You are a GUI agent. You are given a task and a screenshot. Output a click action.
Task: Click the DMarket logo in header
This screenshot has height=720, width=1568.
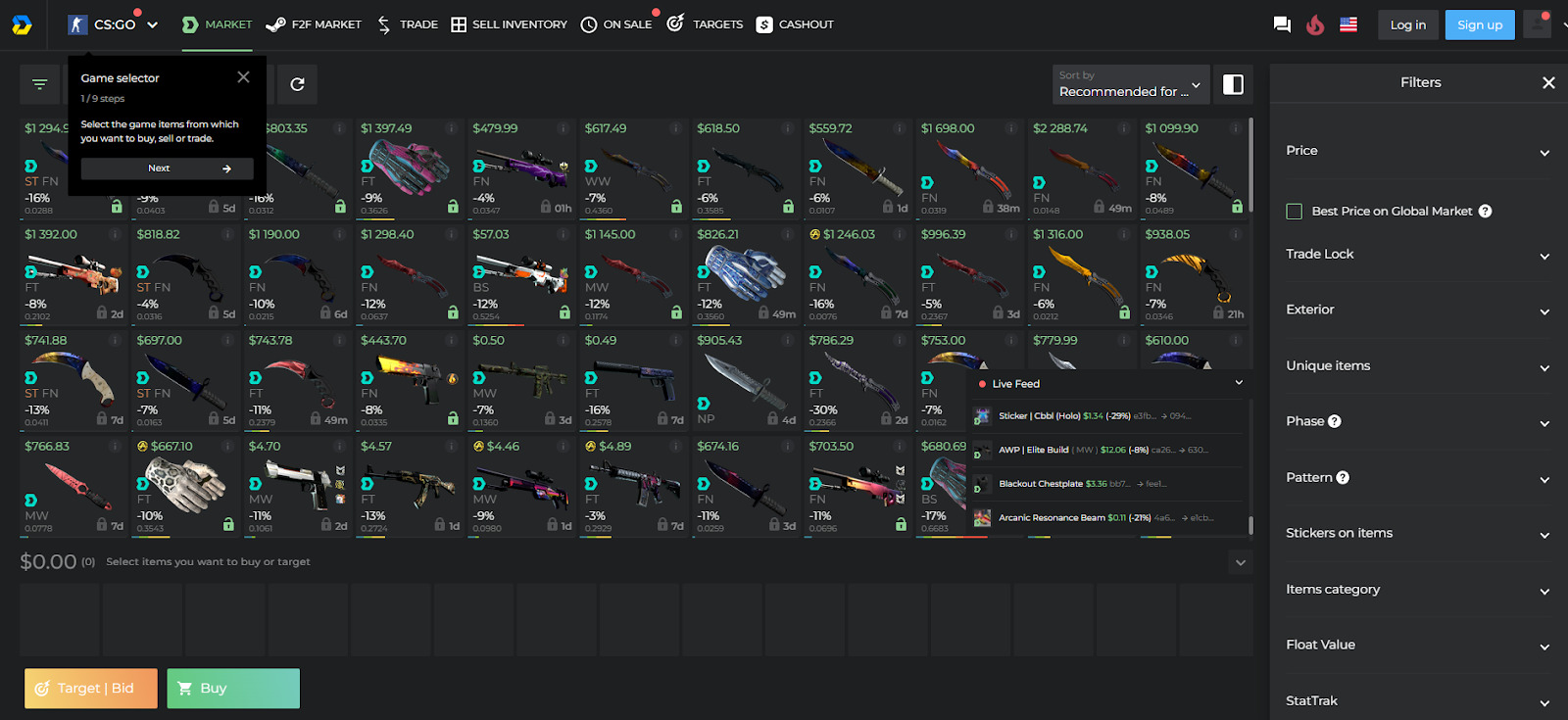pyautogui.click(x=22, y=24)
